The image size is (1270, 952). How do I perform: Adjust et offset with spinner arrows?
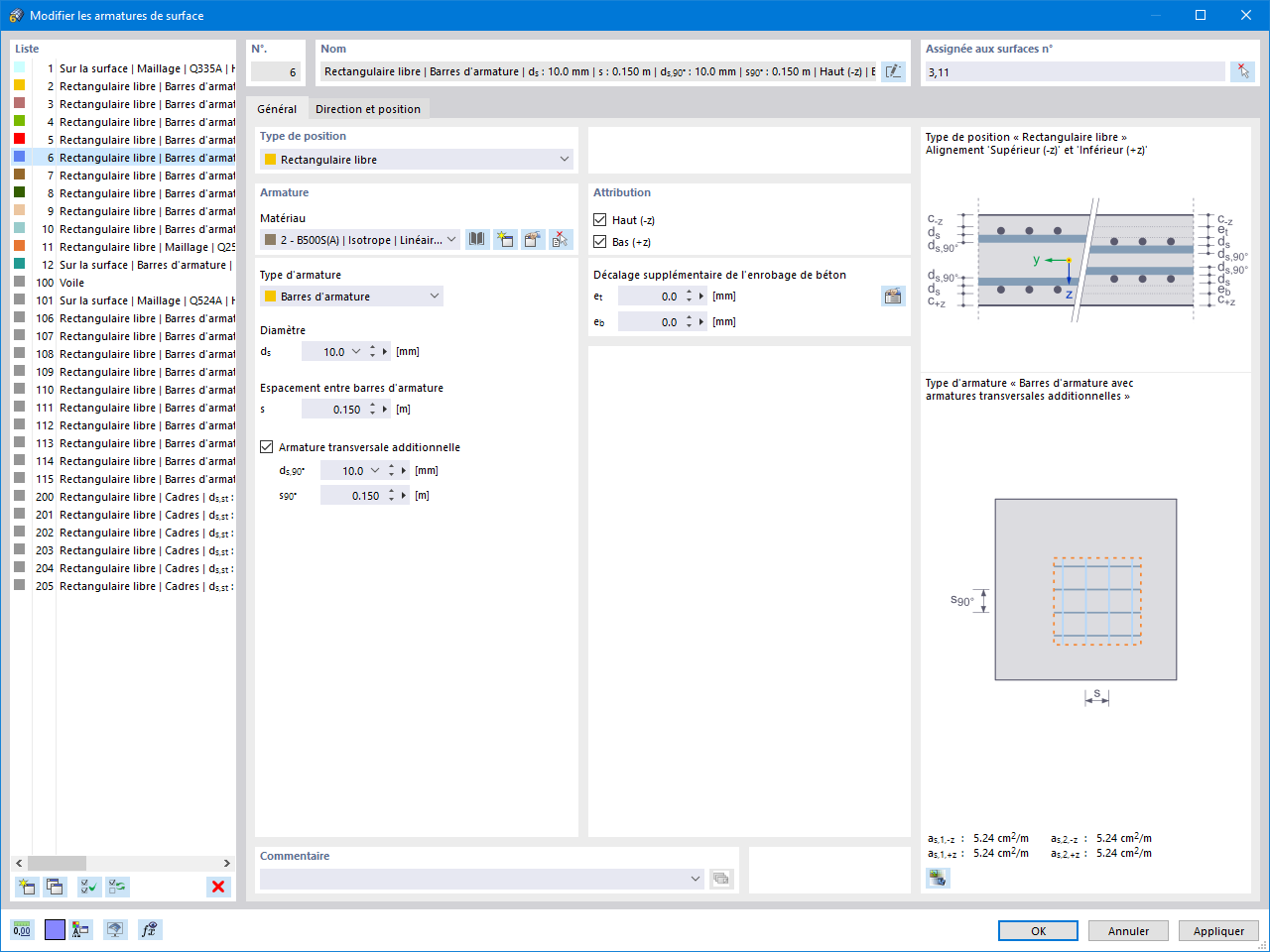pos(690,297)
